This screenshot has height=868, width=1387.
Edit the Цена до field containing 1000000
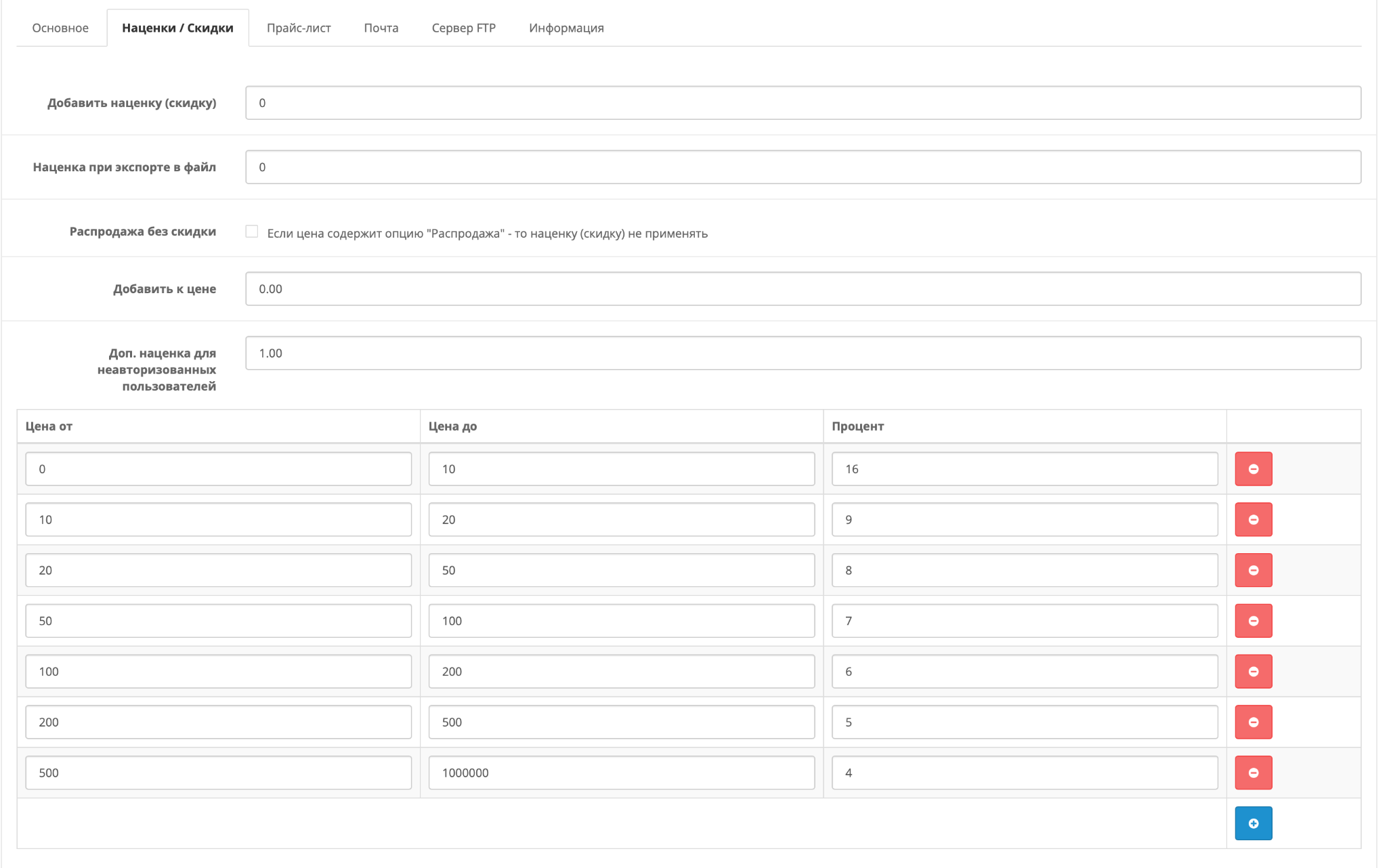(x=622, y=773)
